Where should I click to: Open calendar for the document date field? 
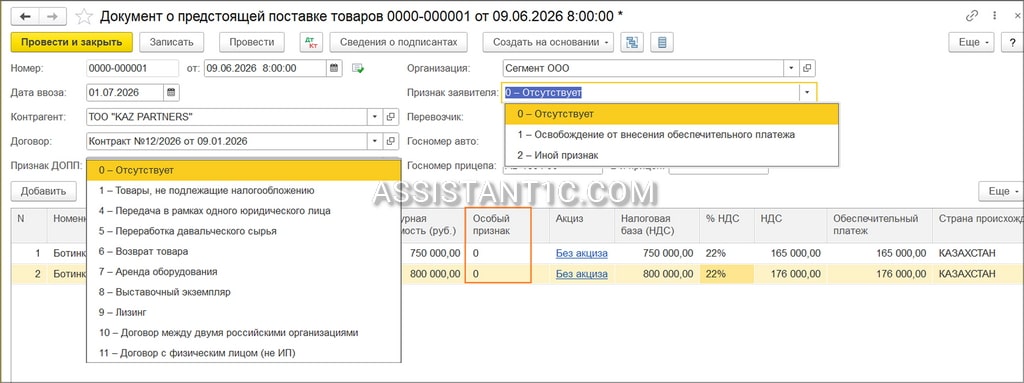coord(334,68)
